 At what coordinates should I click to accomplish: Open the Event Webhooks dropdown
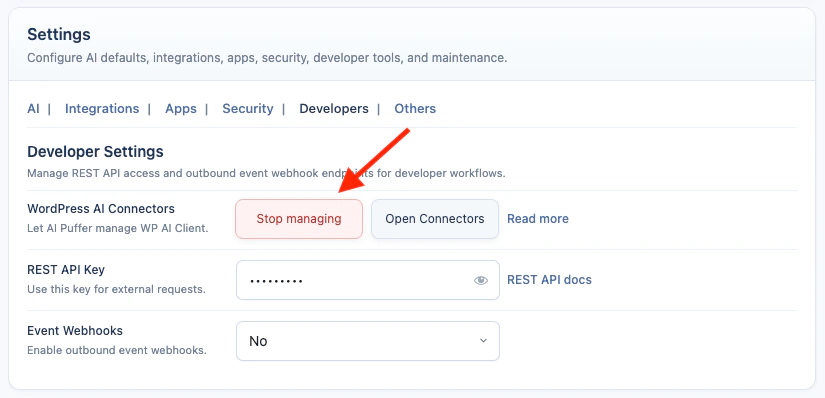coord(368,341)
